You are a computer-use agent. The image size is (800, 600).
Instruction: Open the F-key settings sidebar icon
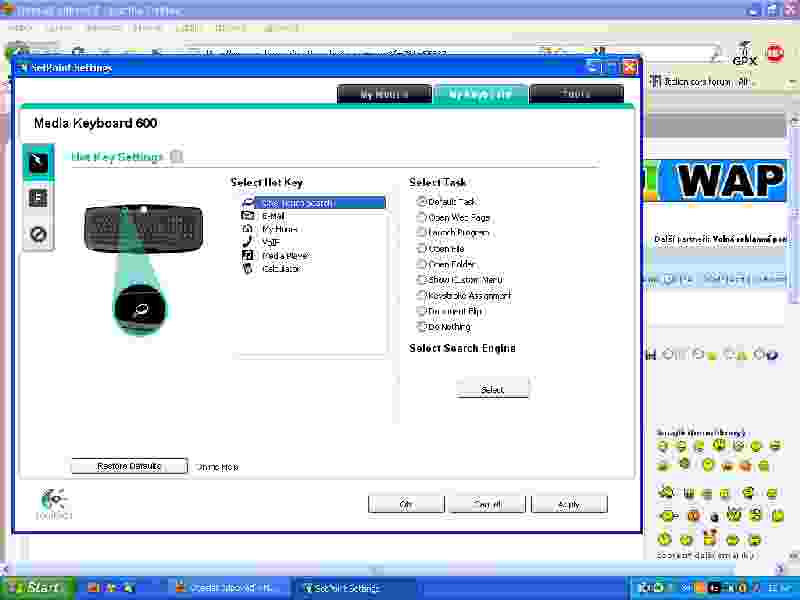(x=38, y=198)
